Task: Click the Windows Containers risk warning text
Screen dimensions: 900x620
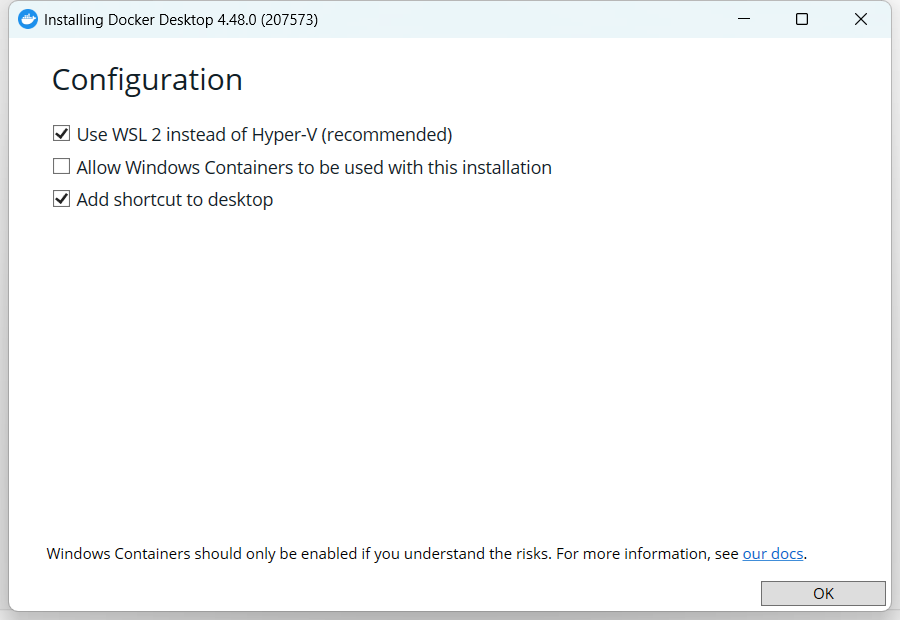Action: (x=426, y=553)
